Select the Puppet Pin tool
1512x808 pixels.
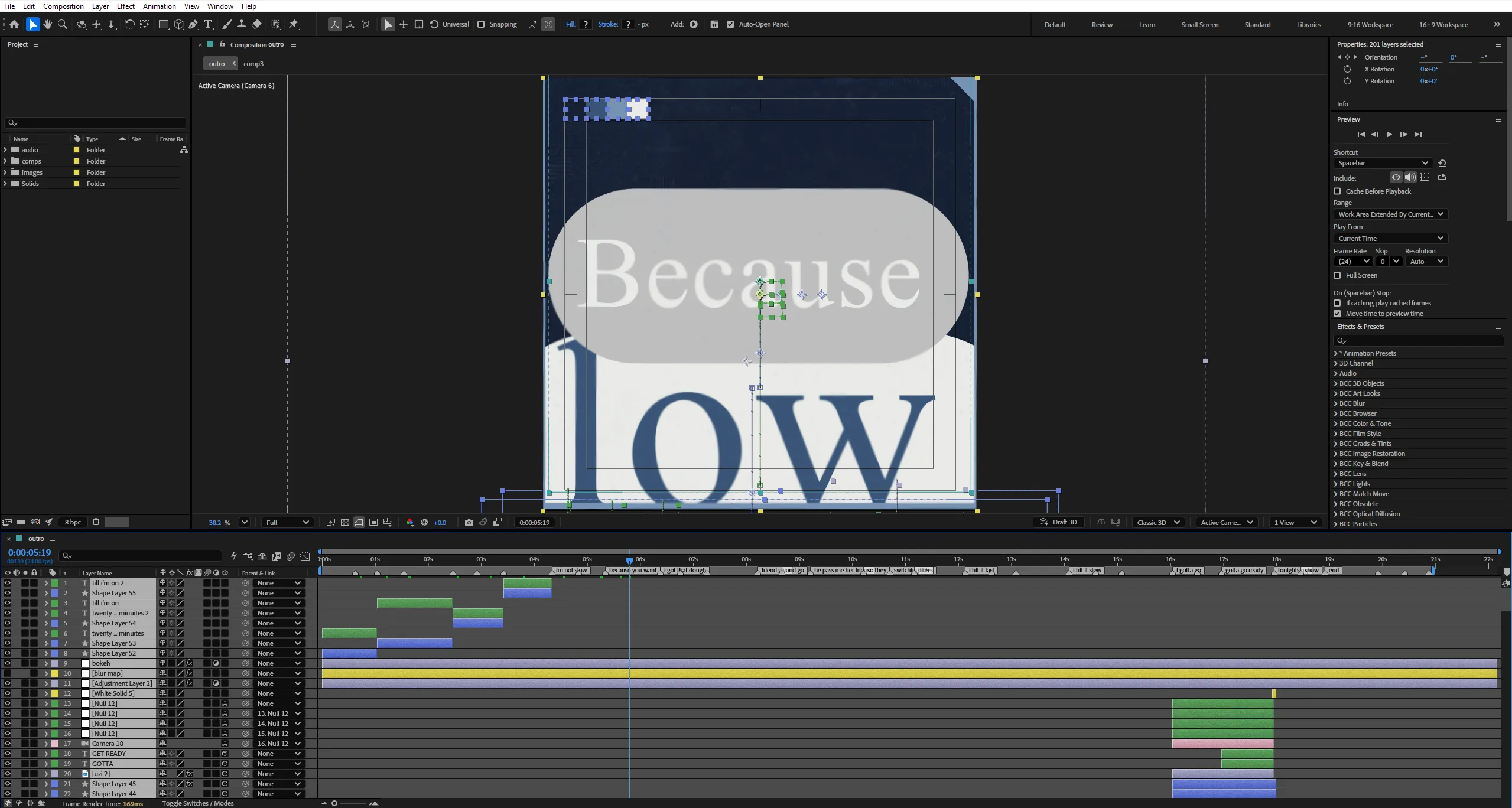click(294, 24)
